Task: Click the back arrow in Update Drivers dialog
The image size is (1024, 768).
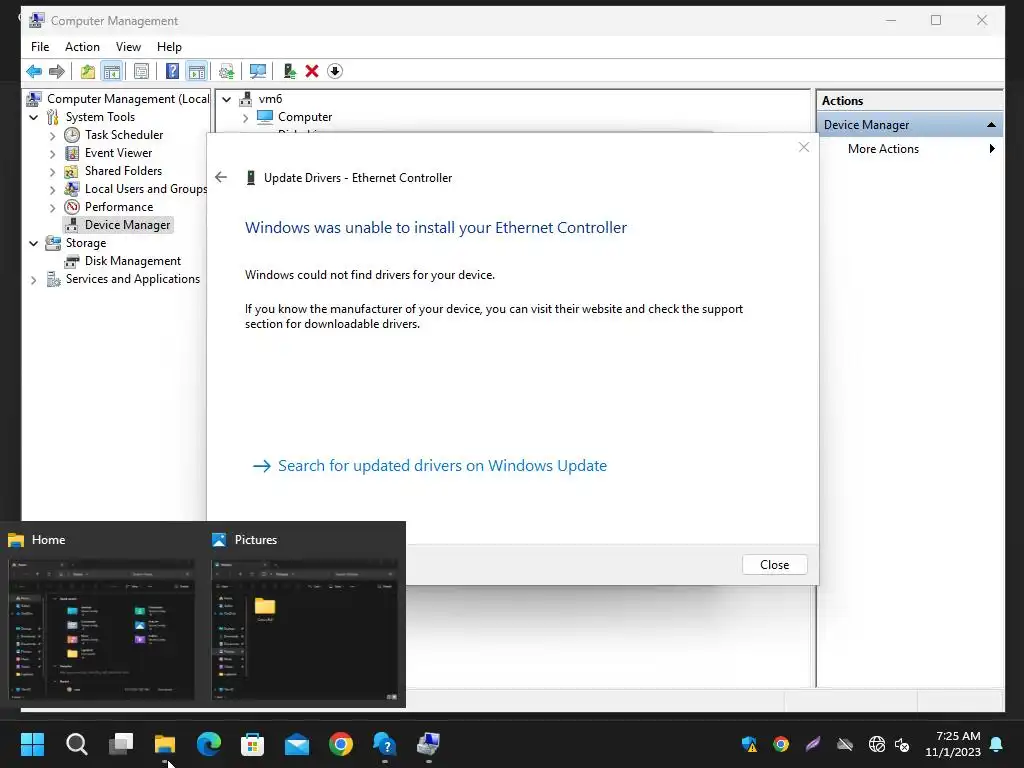Action: [x=221, y=177]
